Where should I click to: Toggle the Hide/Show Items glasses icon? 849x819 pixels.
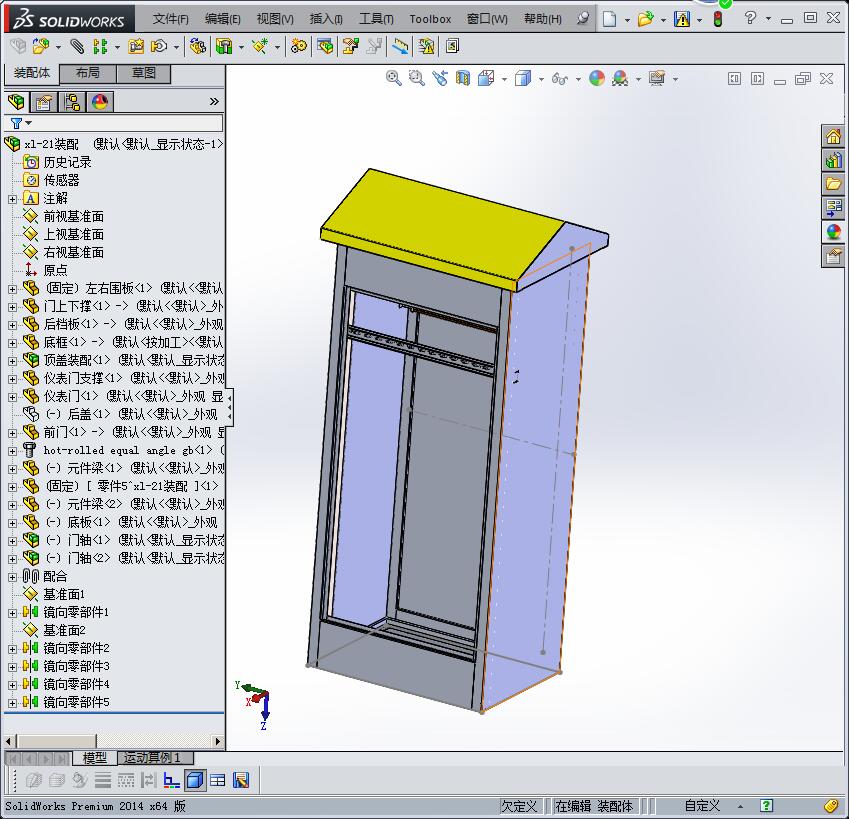coord(560,78)
